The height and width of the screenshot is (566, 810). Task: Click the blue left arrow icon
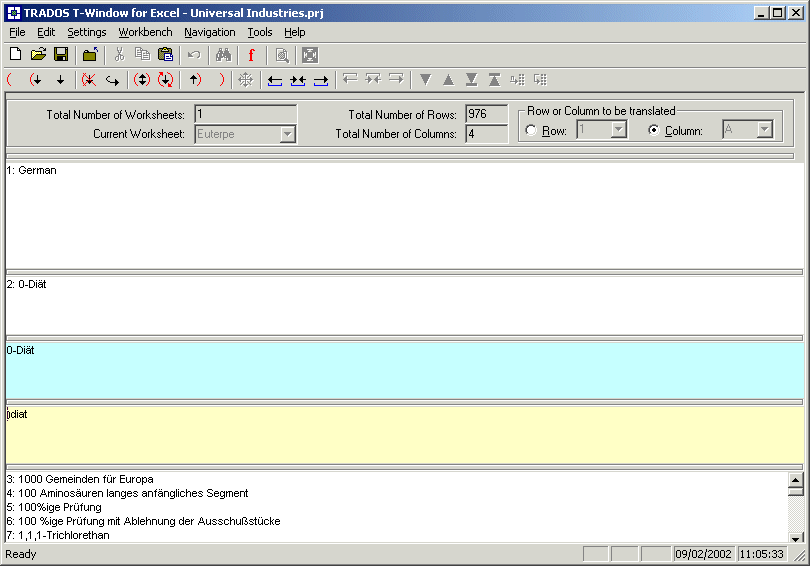pyautogui.click(x=274, y=80)
